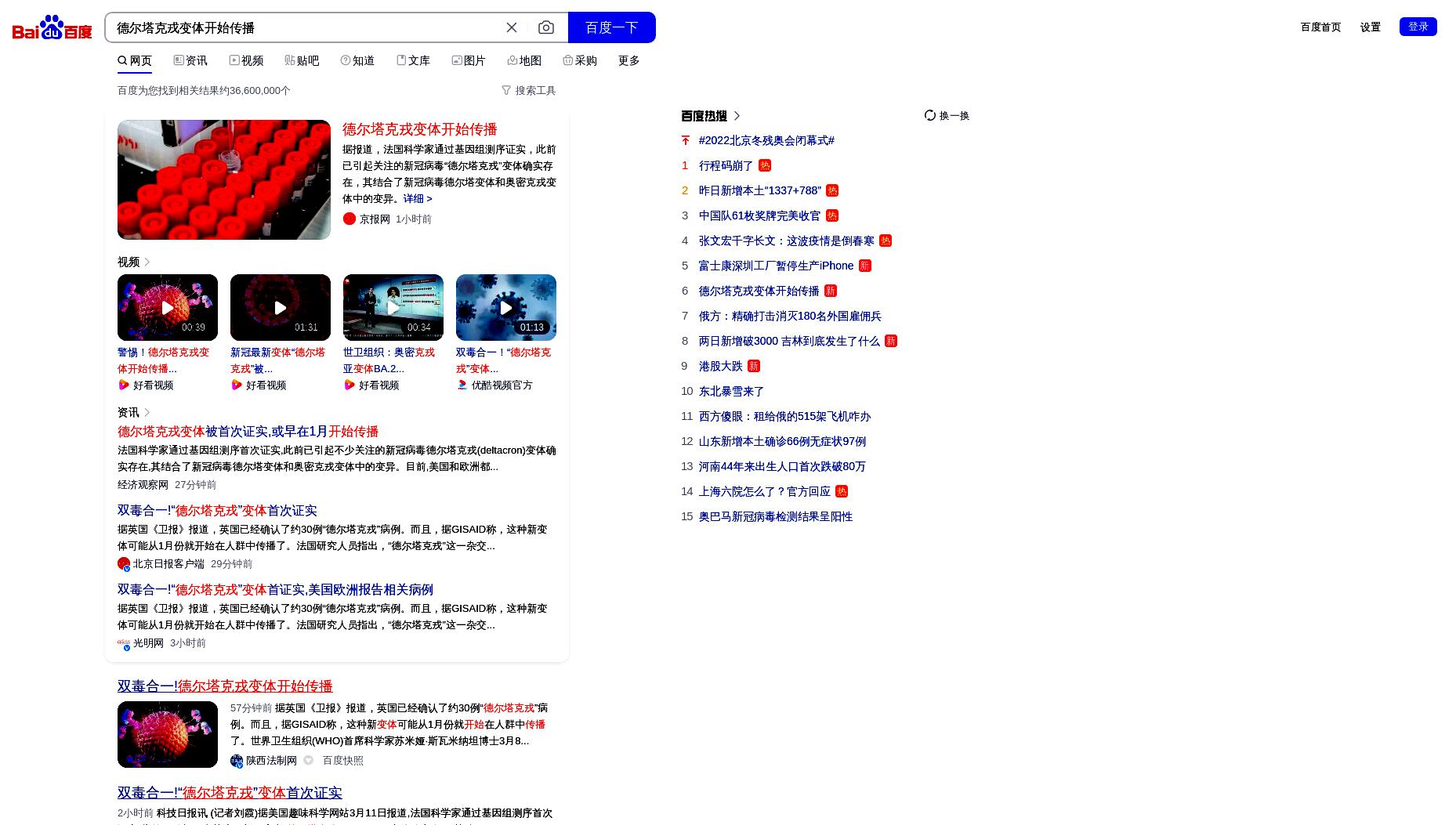Click the 登录 button
Image resolution: width=1456 pixels, height=825 pixels.
click(1418, 27)
